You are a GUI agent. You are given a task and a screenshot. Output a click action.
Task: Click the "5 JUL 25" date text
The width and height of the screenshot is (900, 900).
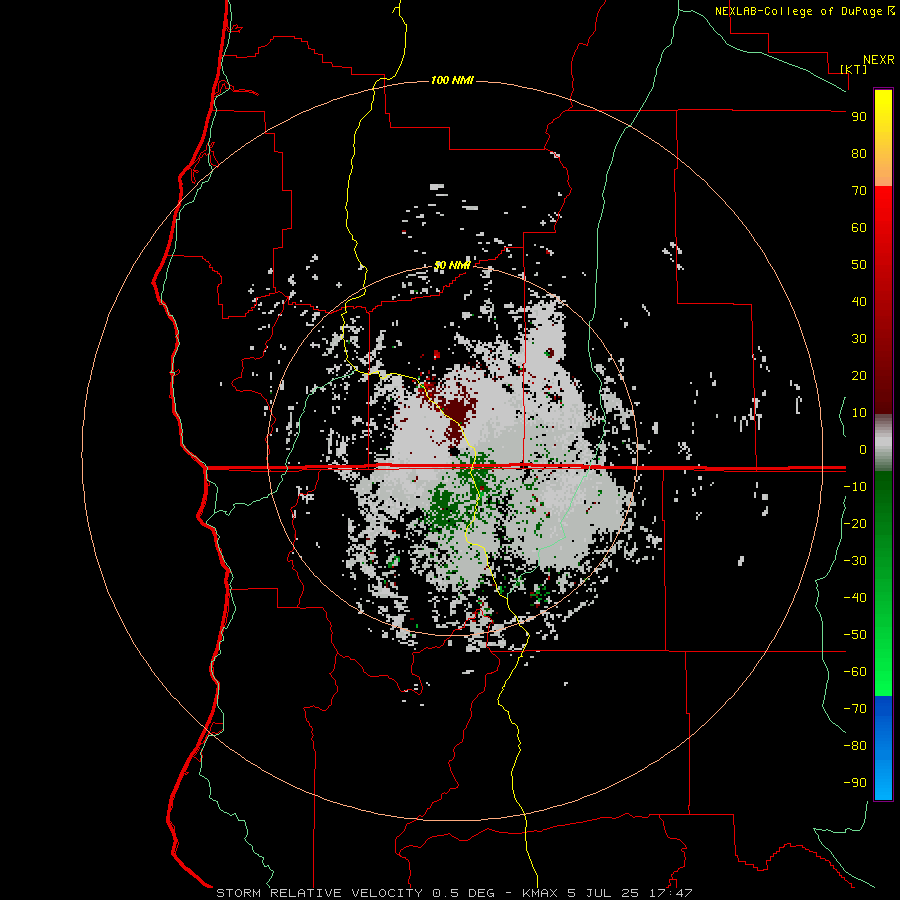pos(603,893)
